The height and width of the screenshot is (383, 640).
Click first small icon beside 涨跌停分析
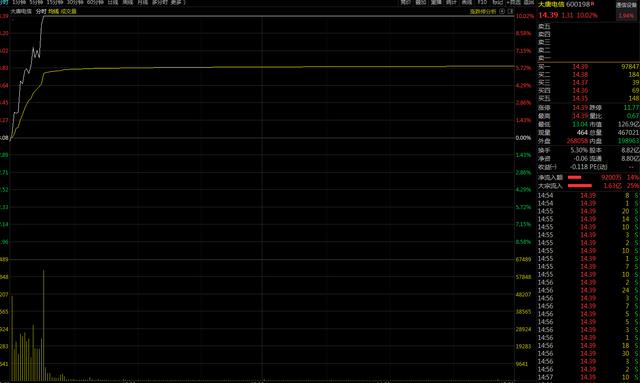coord(502,12)
